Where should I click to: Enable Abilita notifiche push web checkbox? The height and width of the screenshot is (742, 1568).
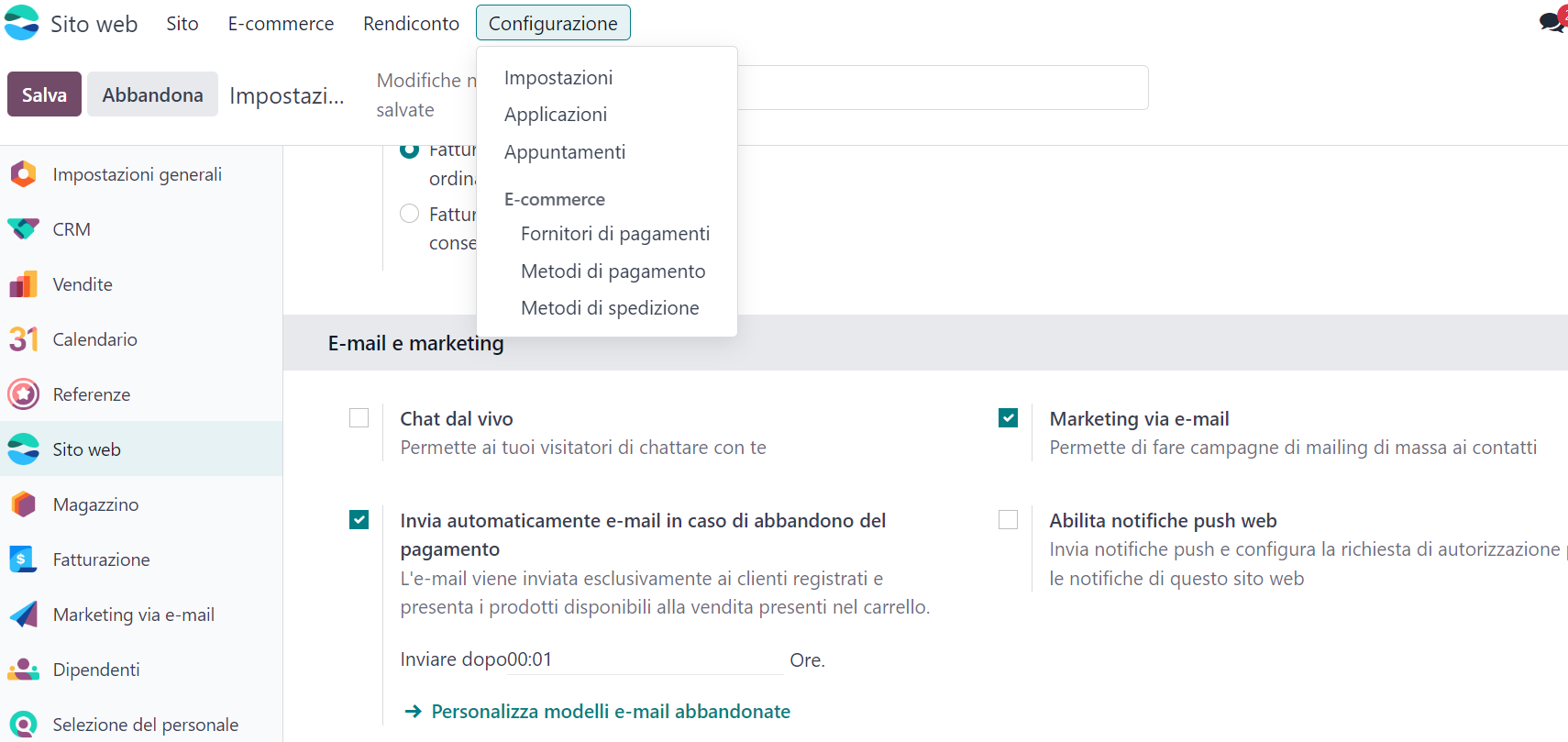tap(1008, 520)
